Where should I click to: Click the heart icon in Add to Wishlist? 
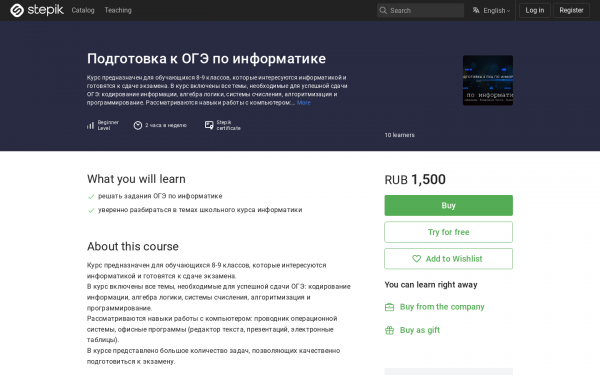coord(417,259)
